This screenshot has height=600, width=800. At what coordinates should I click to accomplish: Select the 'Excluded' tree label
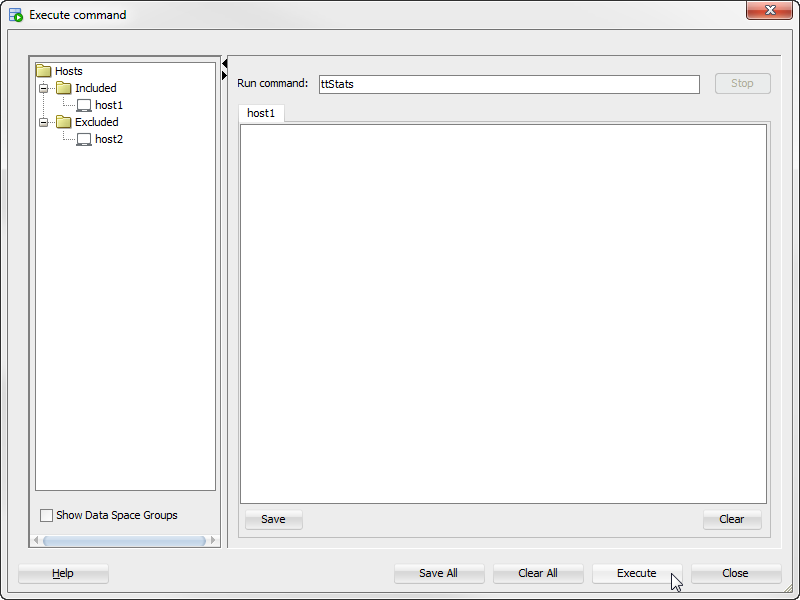click(x=97, y=122)
